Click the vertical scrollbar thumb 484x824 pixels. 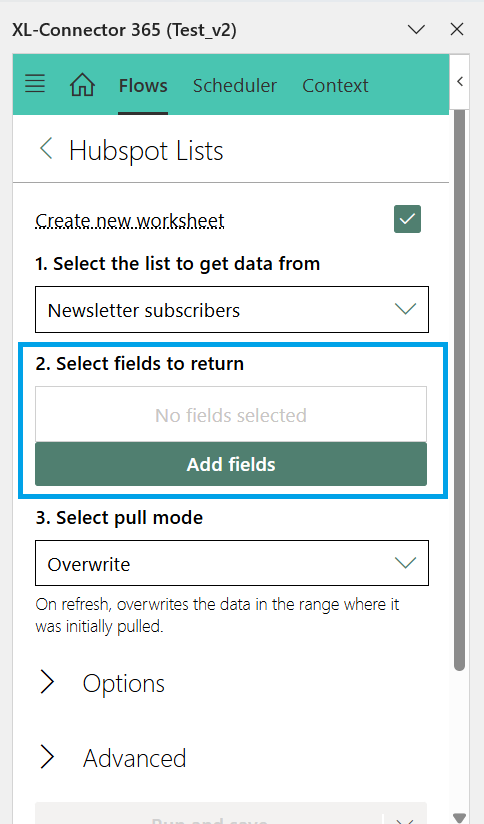tap(459, 390)
